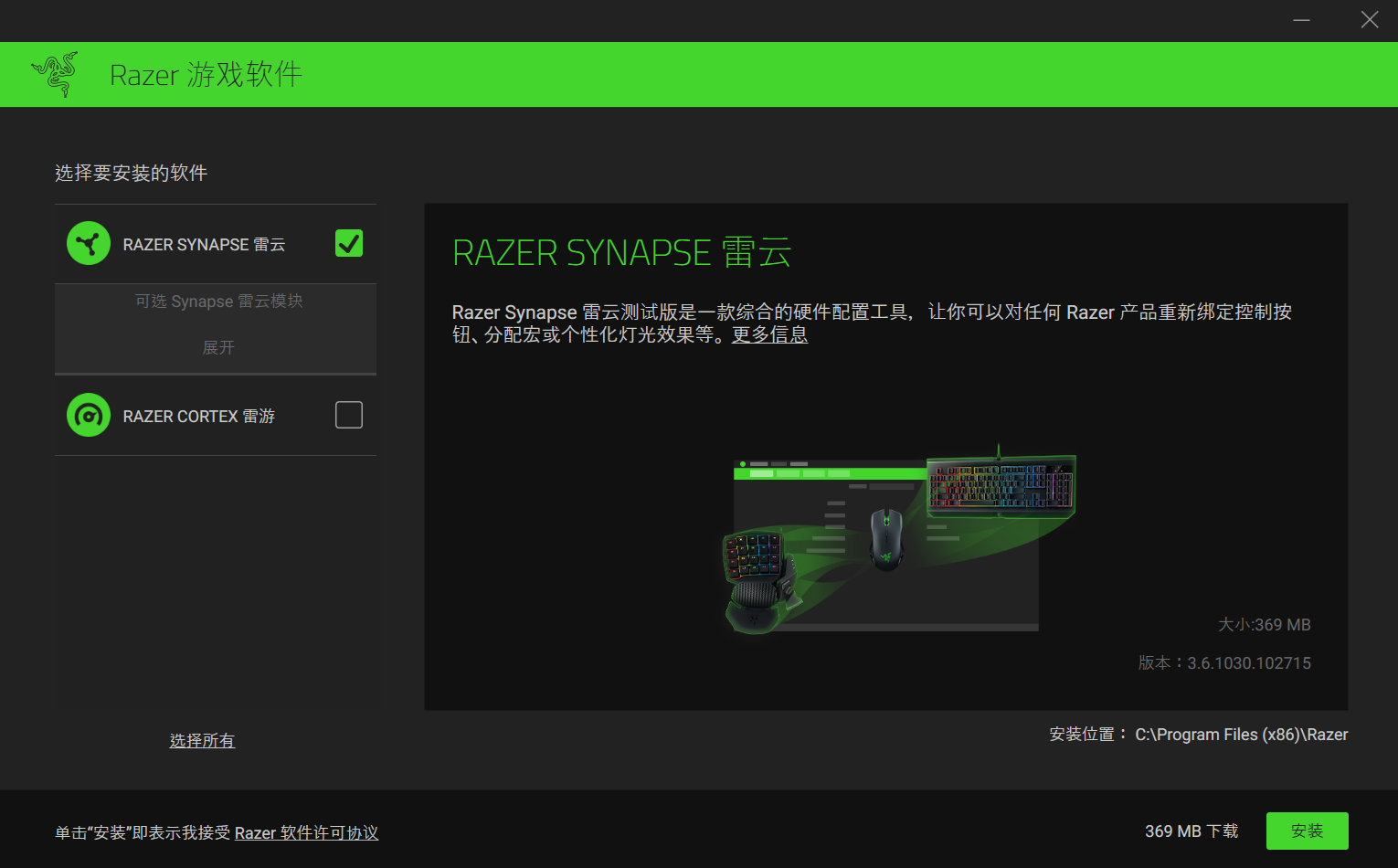Click the 安装 button to install
This screenshot has width=1398, height=868.
(x=1307, y=831)
